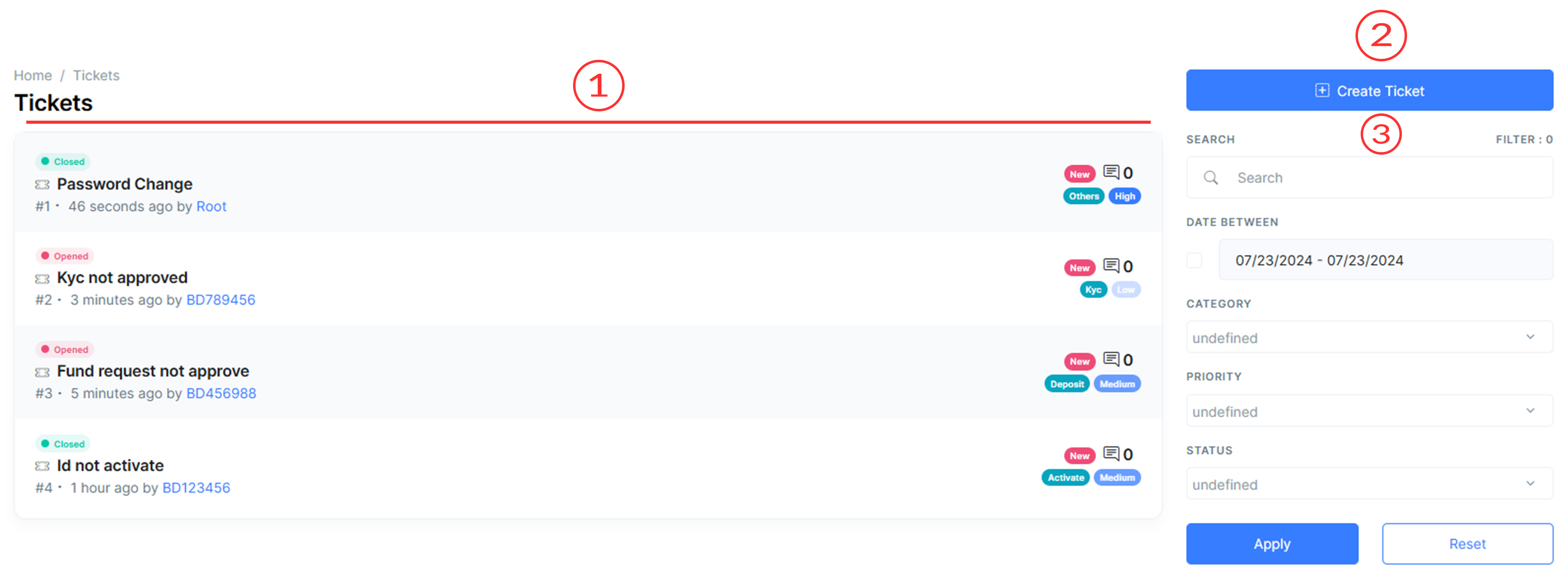The height and width of the screenshot is (580, 1568).
Task: Click the comment icon on Password Change ticket
Action: click(1111, 172)
